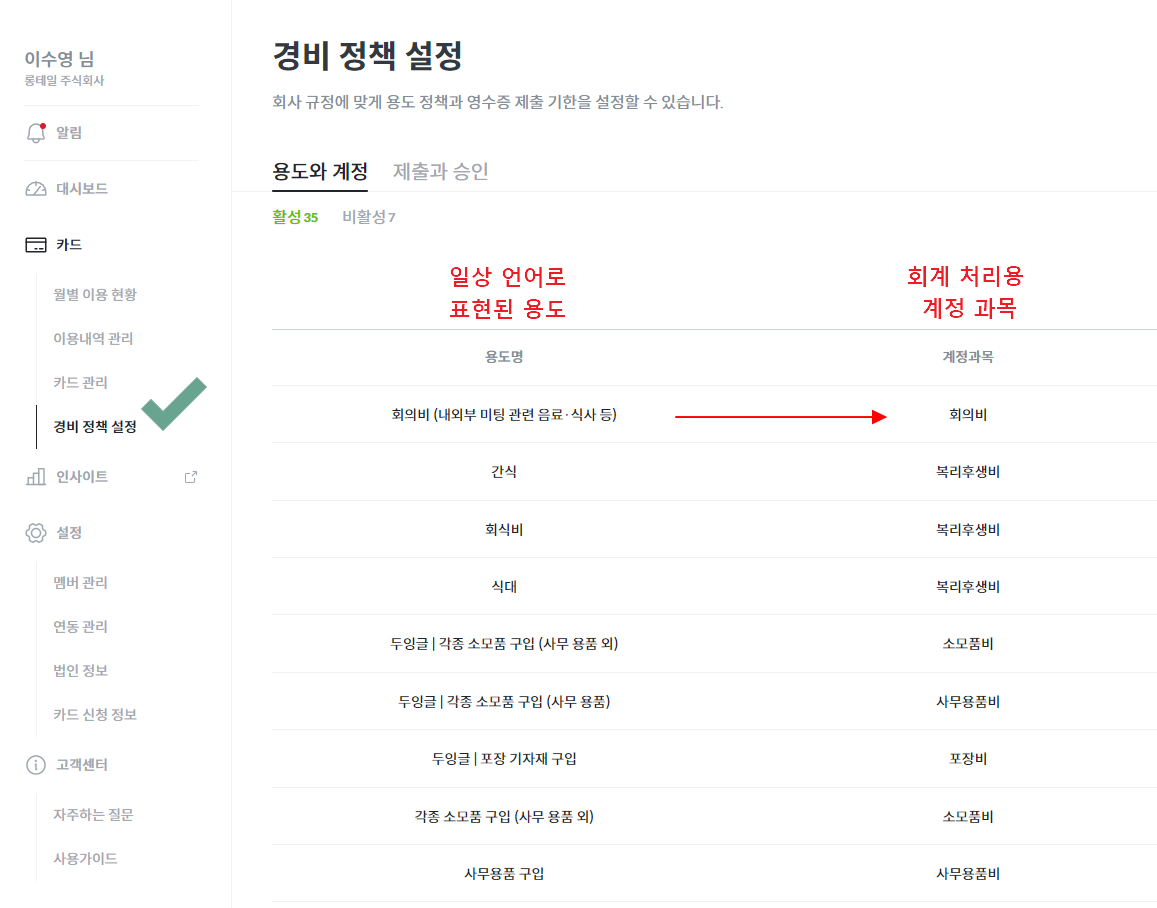Show the 비활성 7 list
The width and height of the screenshot is (1157, 908).
coord(369,217)
